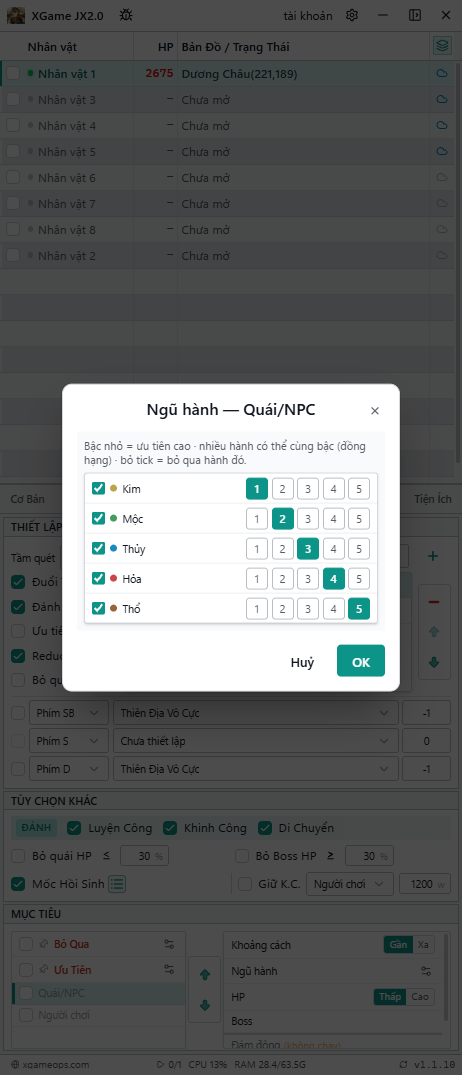462x1075 pixels.
Task: Open filter settings icon for Bỏ Qua
Action: point(169,944)
